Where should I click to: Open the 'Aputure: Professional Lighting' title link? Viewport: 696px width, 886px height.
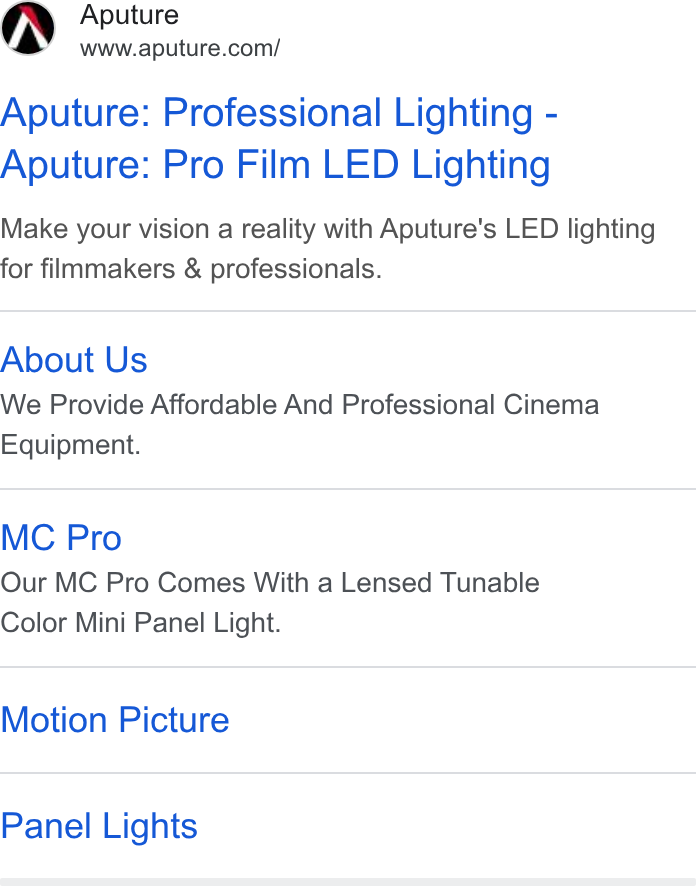pyautogui.click(x=279, y=113)
